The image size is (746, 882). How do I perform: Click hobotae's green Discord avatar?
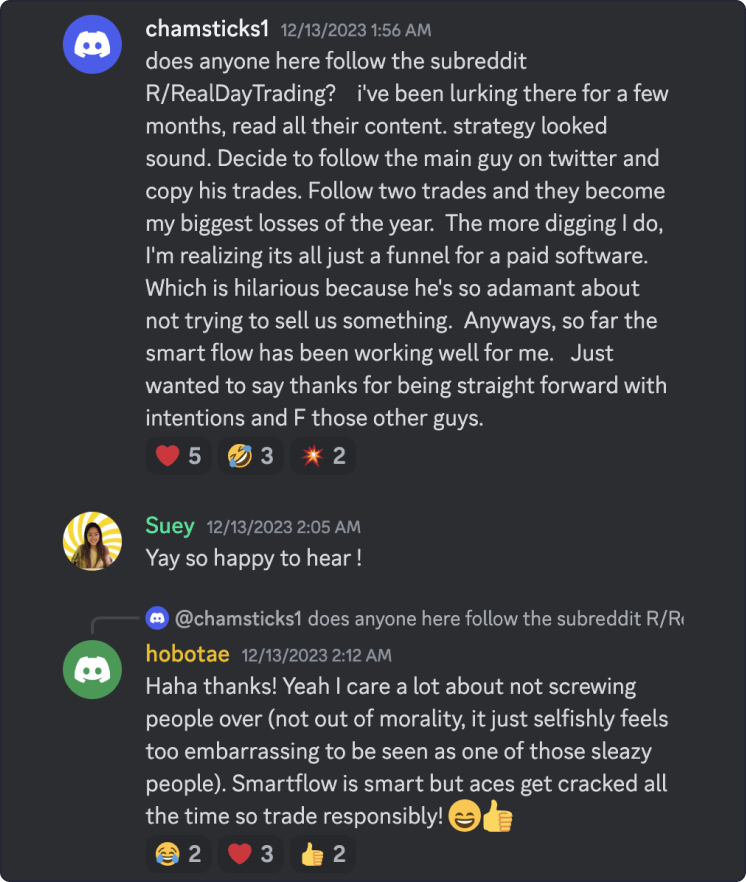pyautogui.click(x=92, y=668)
